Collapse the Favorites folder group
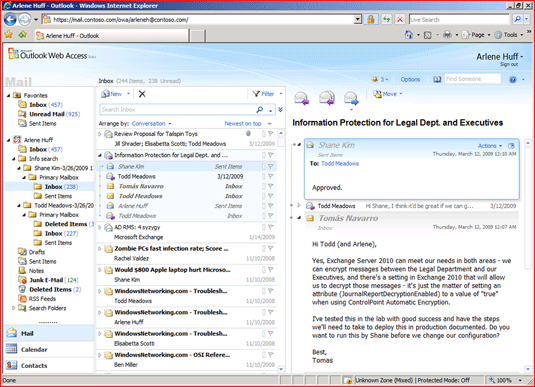The width and height of the screenshot is (535, 387). point(9,96)
